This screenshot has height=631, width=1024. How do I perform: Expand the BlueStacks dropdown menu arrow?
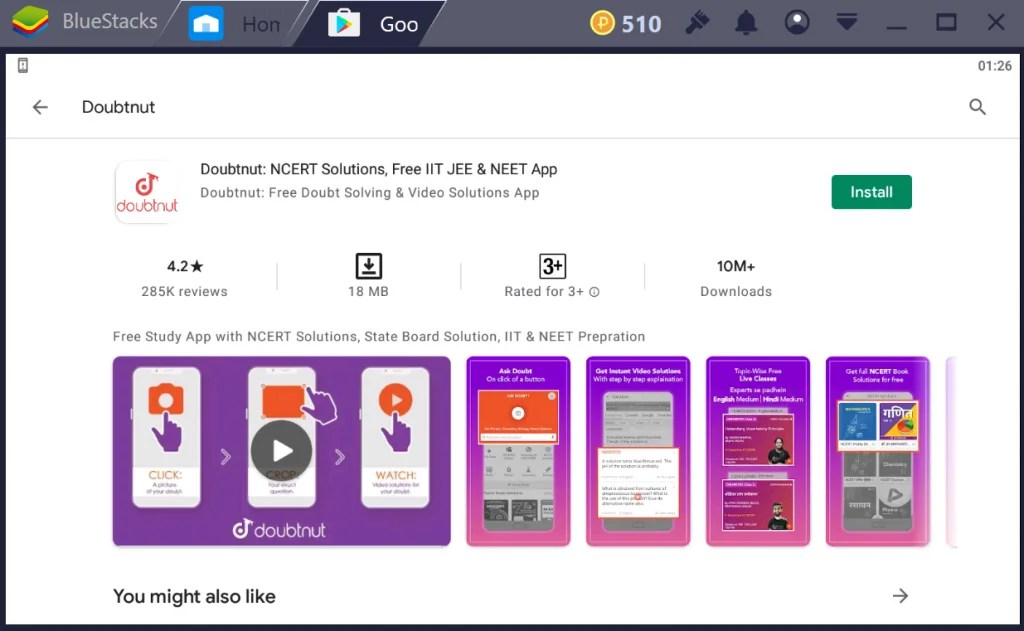point(846,23)
